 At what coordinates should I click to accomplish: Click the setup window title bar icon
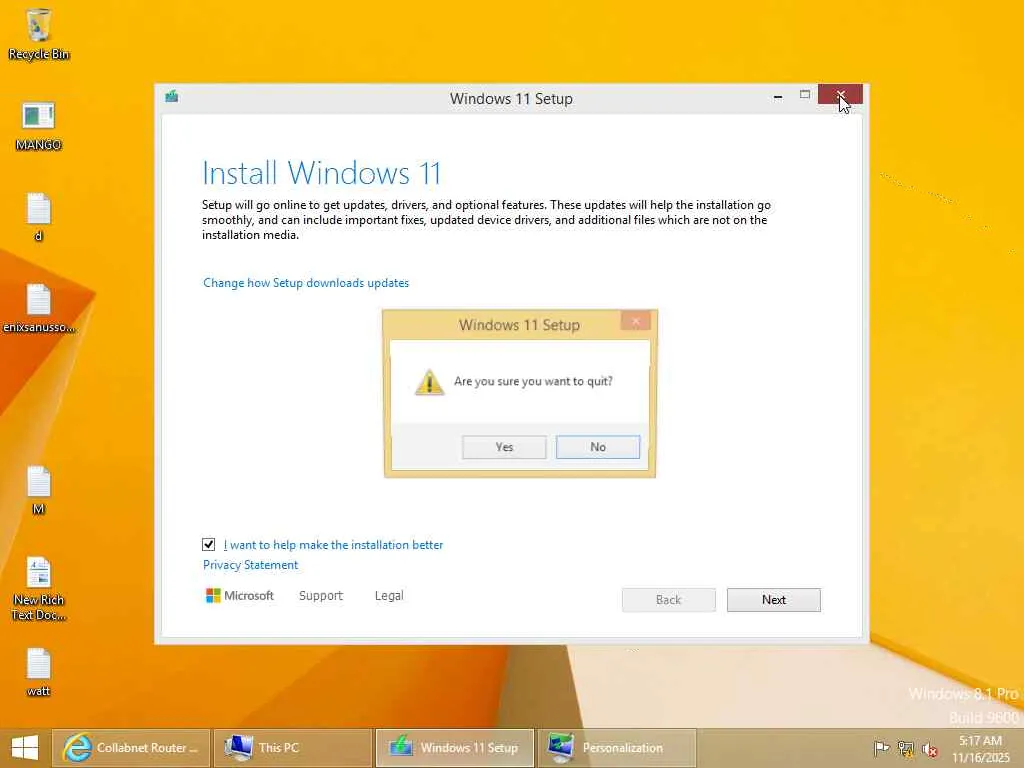(172, 97)
